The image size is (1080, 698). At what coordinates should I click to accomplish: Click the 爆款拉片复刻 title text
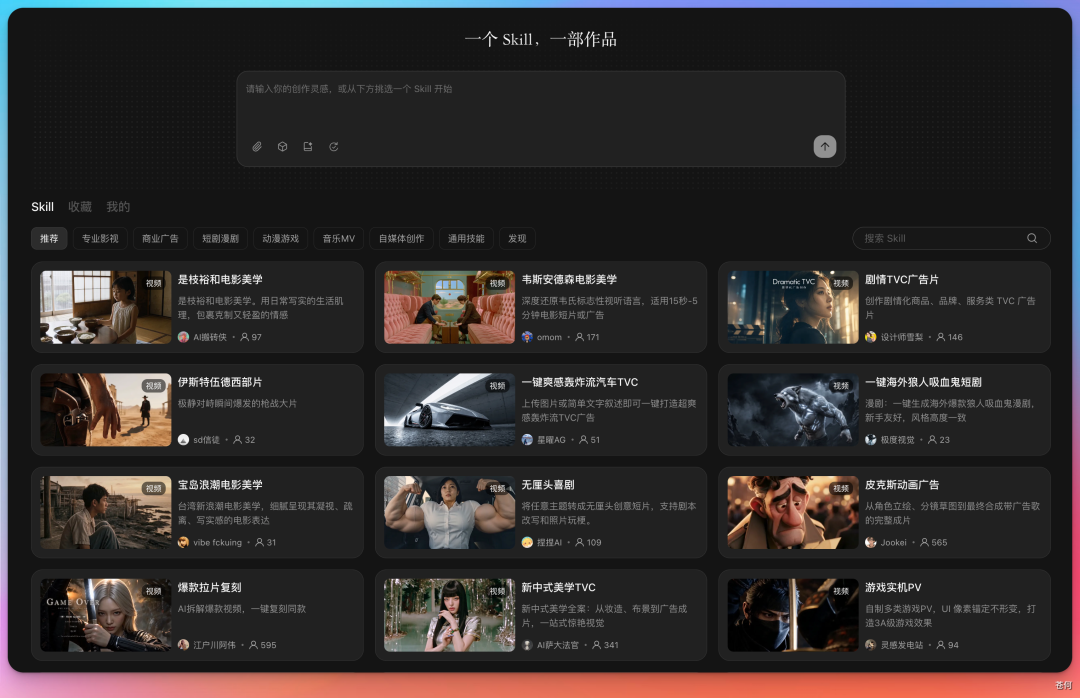point(209,588)
